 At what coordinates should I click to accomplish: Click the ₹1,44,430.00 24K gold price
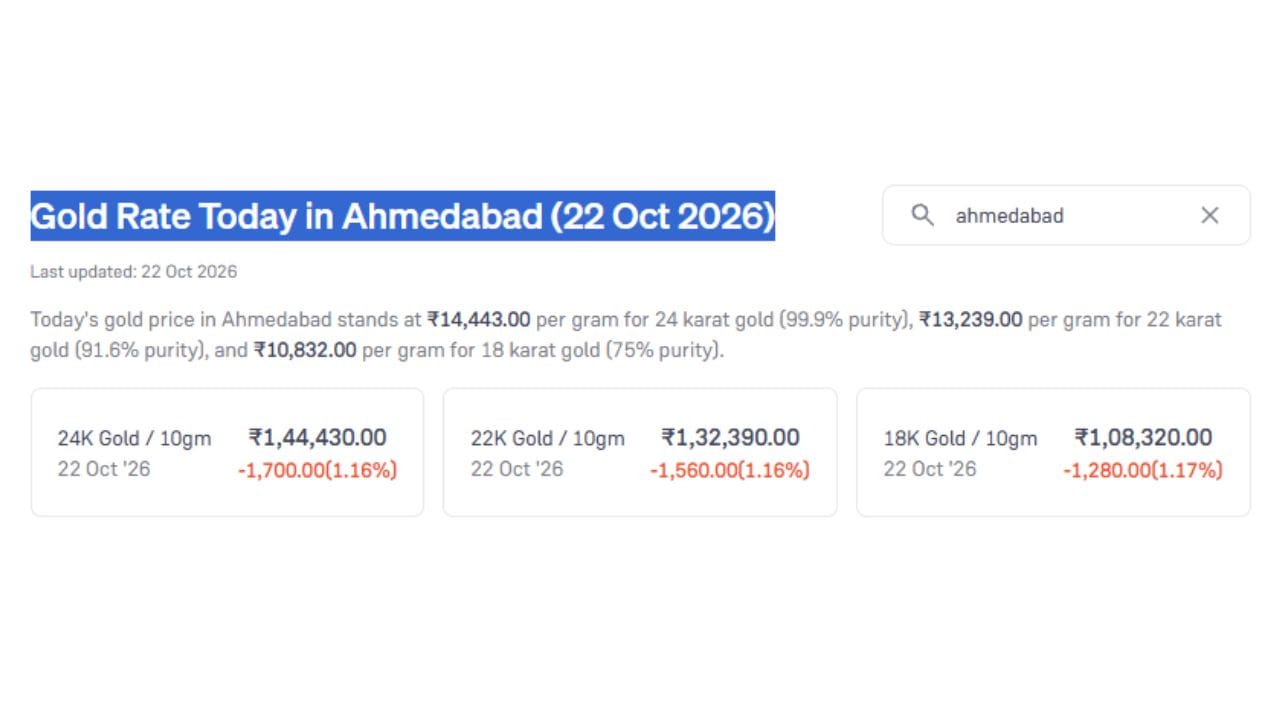point(317,437)
